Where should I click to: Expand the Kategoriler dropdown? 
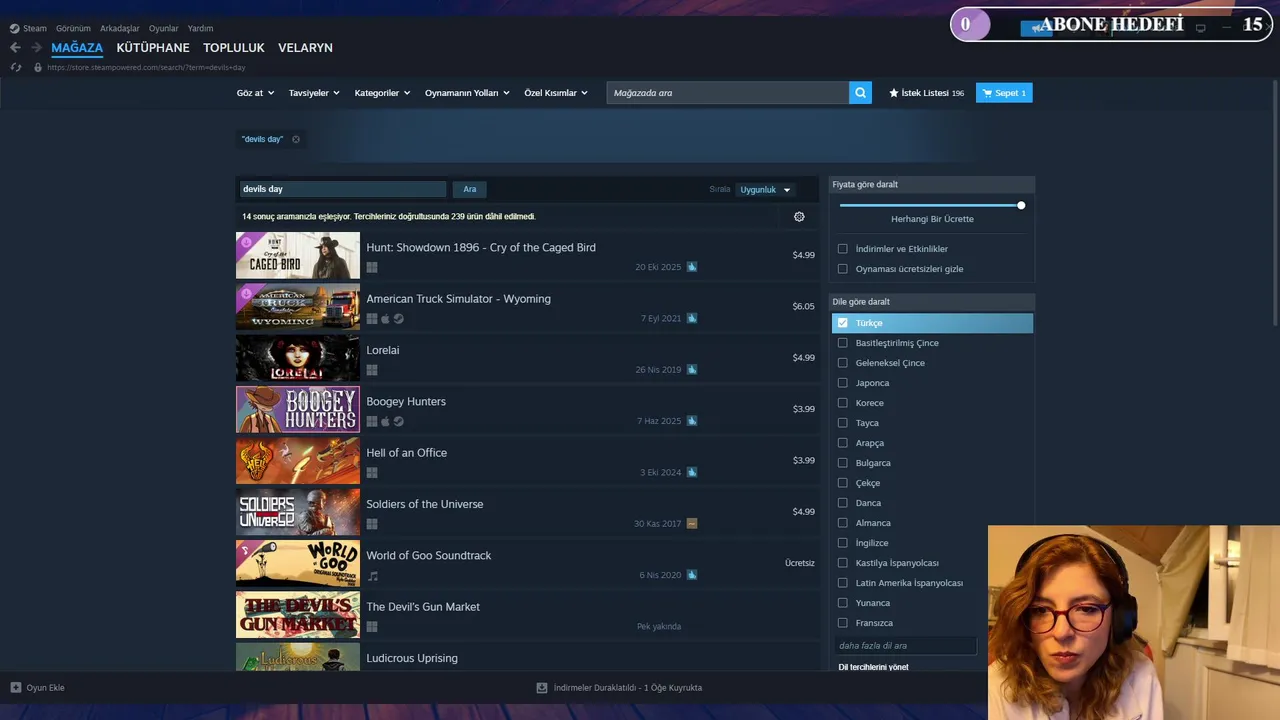point(382,93)
